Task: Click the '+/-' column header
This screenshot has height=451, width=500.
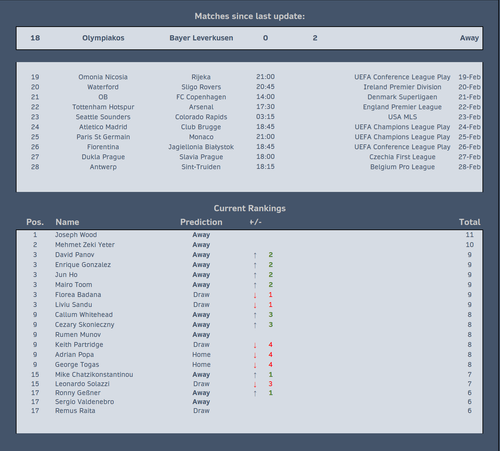Action: click(256, 222)
